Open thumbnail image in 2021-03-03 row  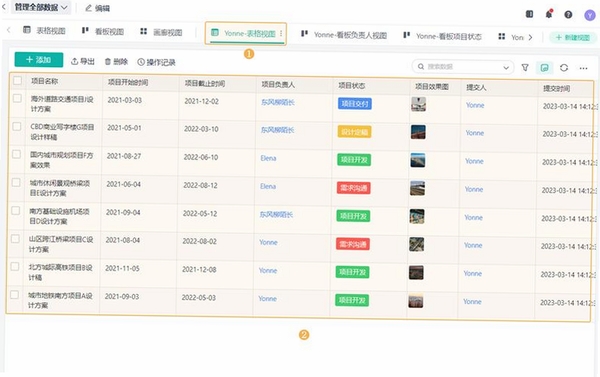418,104
